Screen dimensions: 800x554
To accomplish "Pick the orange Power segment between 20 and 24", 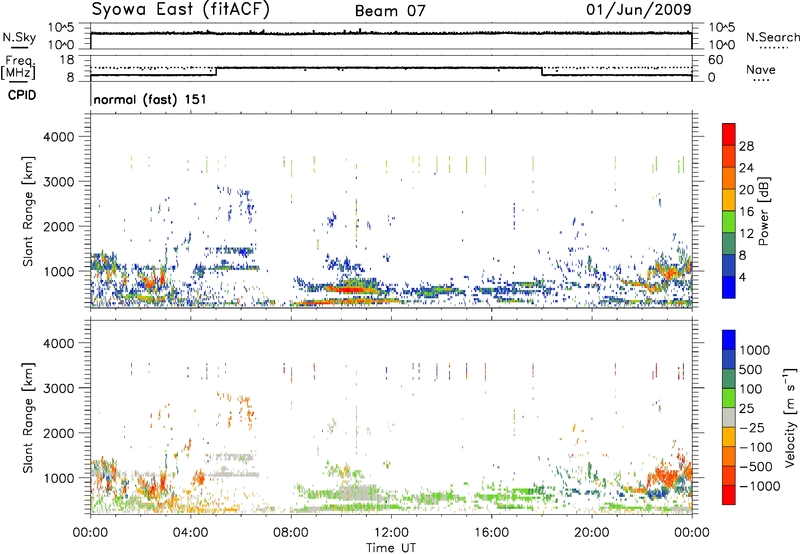I will coord(729,178).
